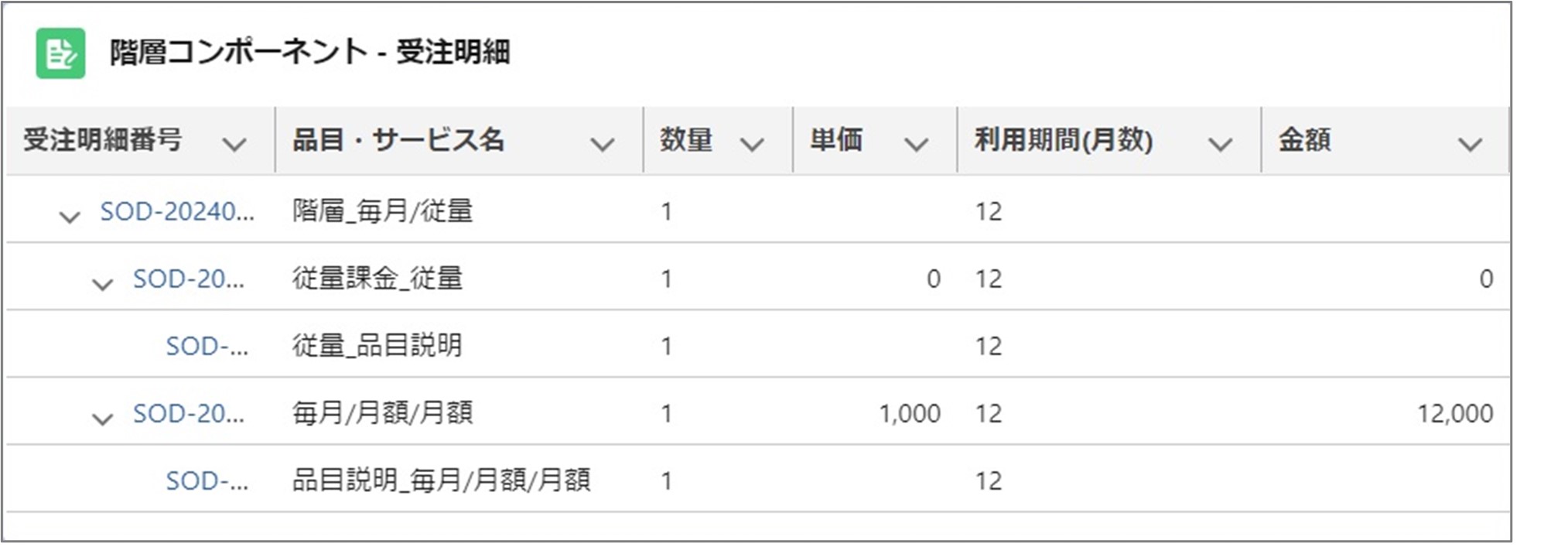Collapse the 階層_毎月/従量 top-level row

click(x=70, y=217)
